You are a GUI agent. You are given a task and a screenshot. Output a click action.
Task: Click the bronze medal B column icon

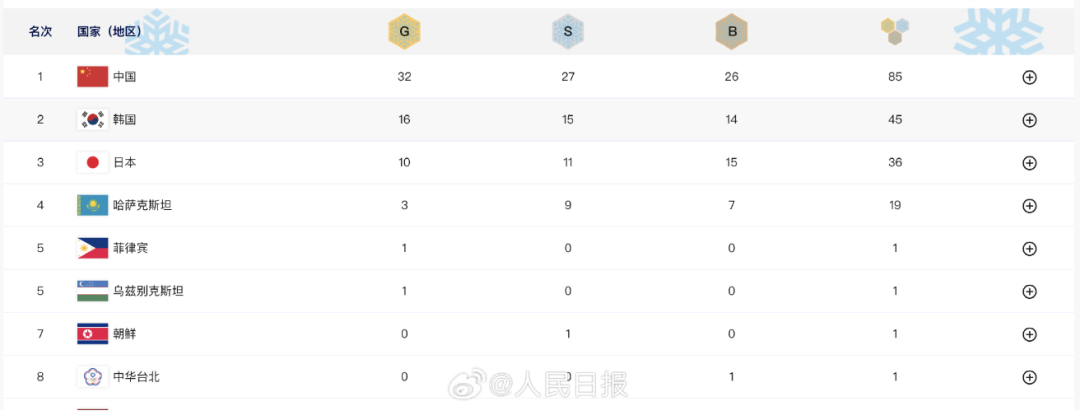731,32
